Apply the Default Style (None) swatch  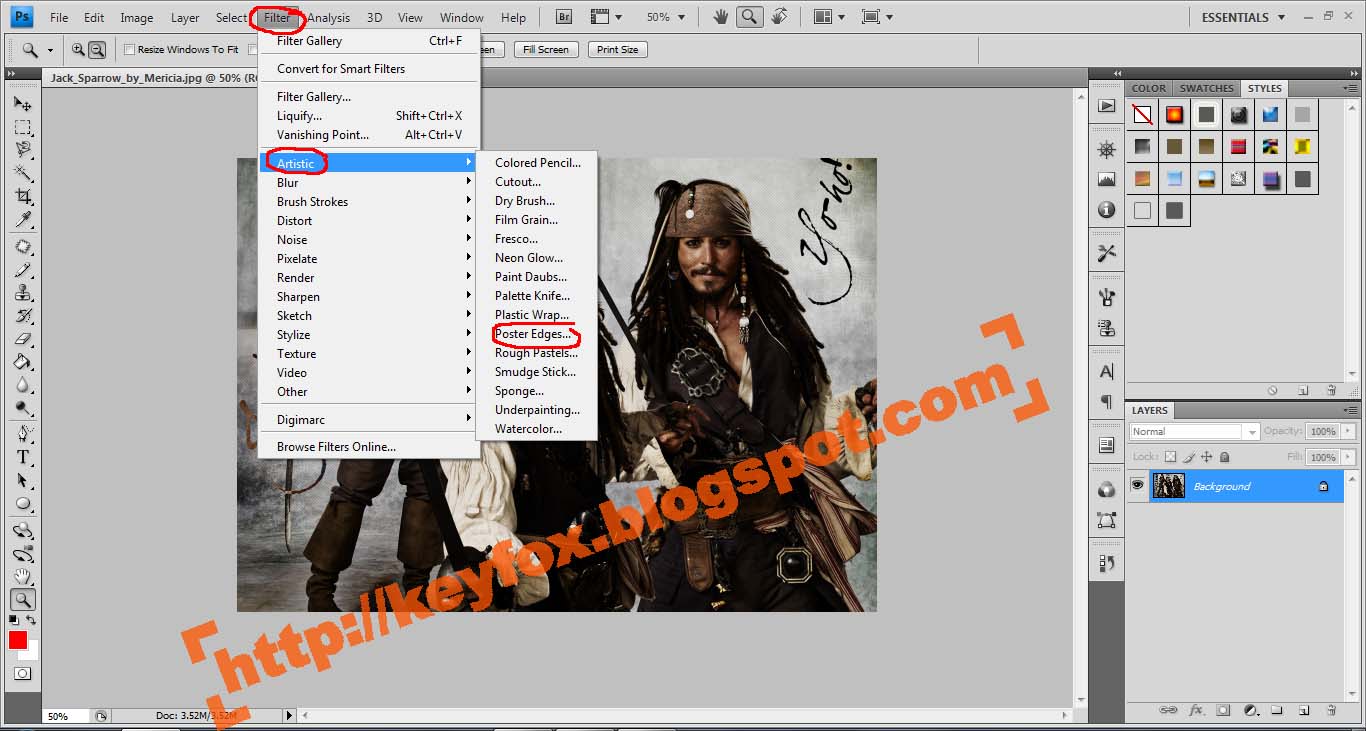pyautogui.click(x=1142, y=115)
